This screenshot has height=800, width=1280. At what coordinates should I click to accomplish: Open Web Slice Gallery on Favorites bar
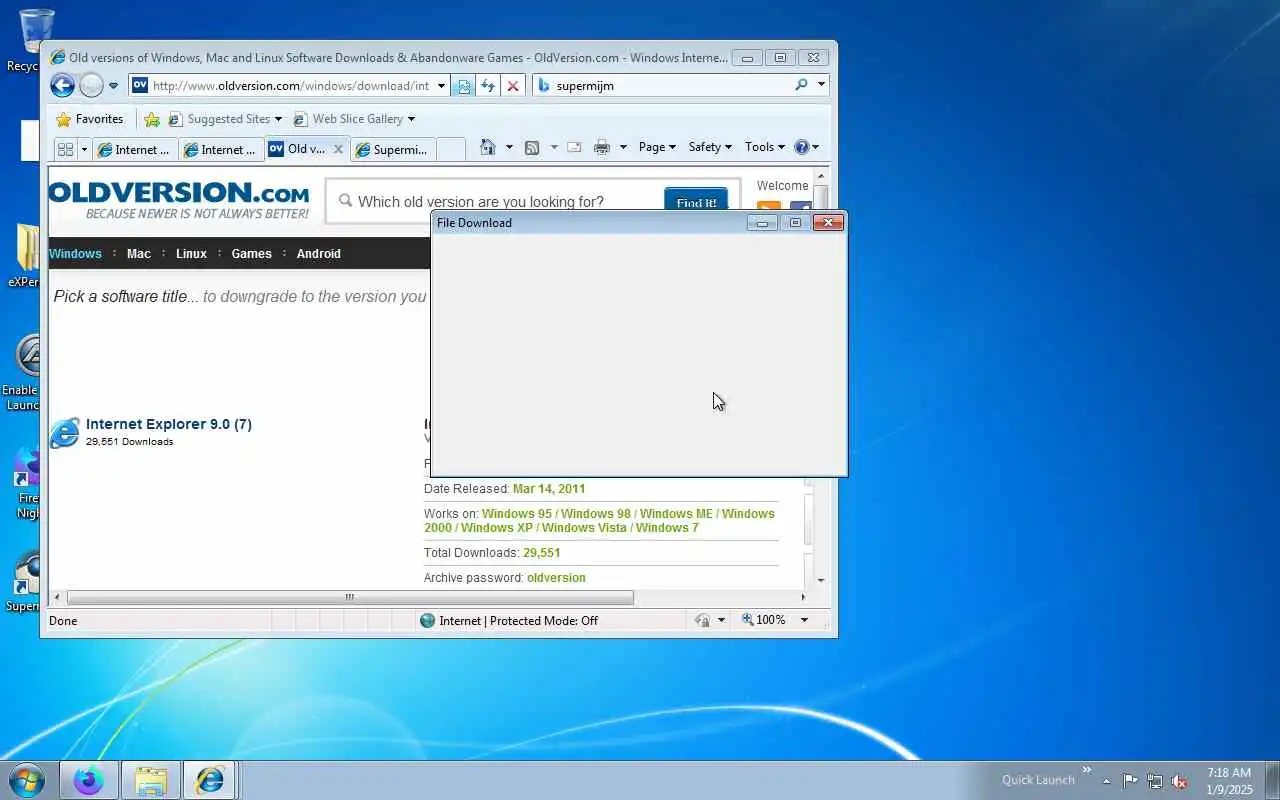[354, 119]
